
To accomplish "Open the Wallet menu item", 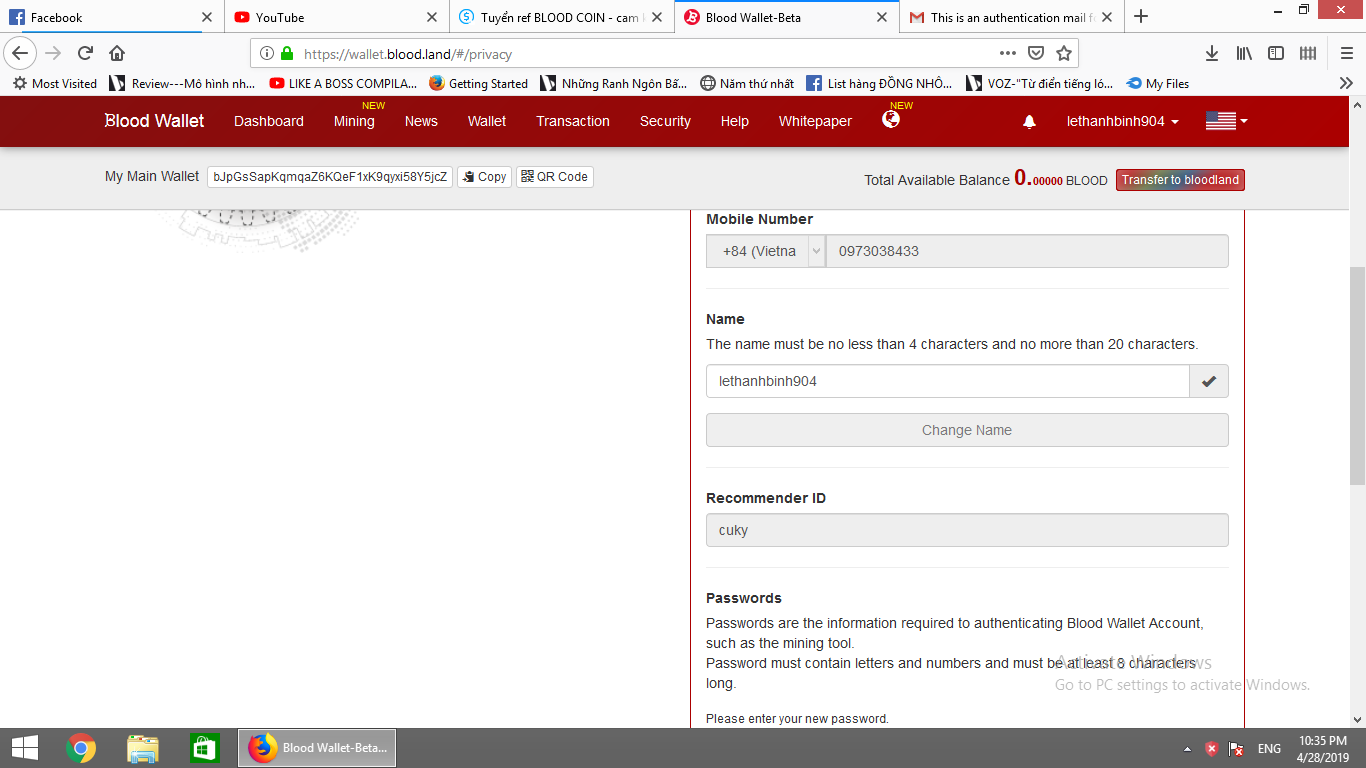I will (x=487, y=121).
